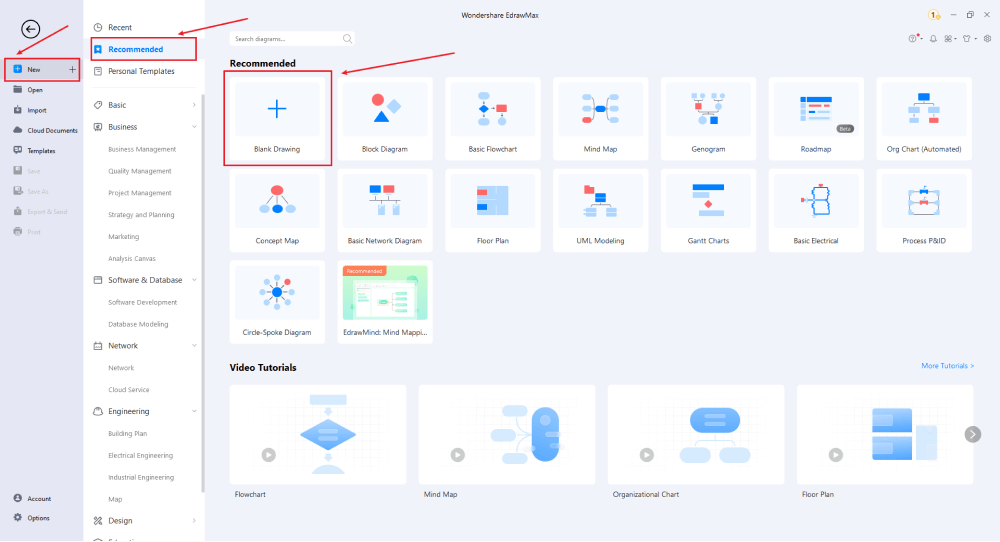This screenshot has width=1000, height=542.
Task: Open Software Development subcategory
Action: pyautogui.click(x=143, y=302)
